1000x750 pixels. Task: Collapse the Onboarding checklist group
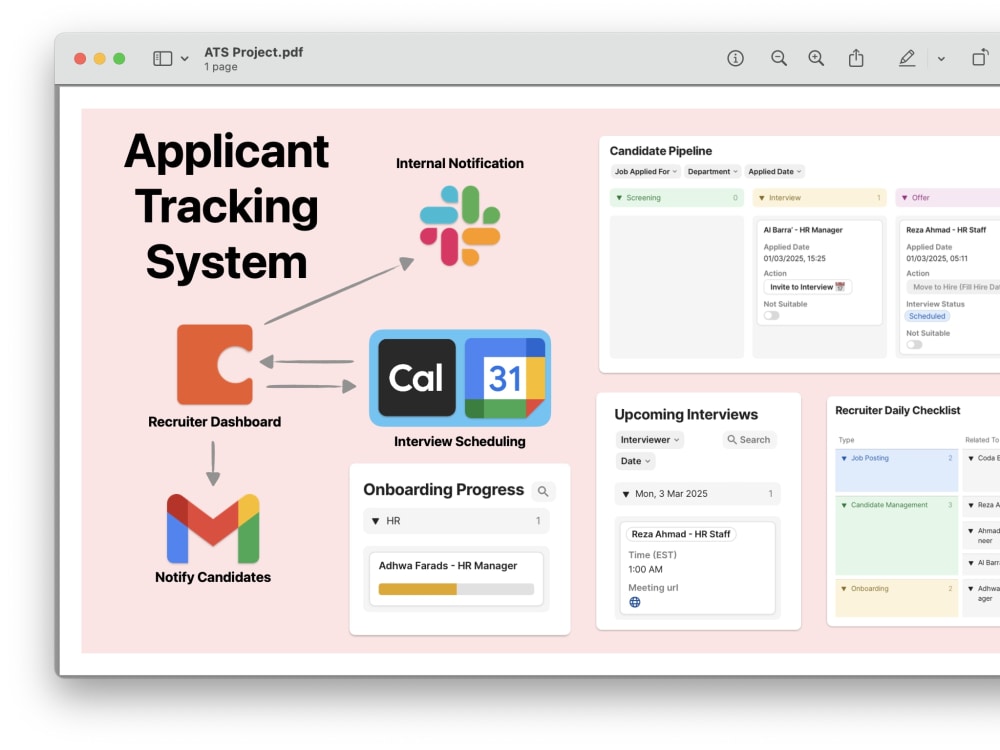pyautogui.click(x=844, y=589)
